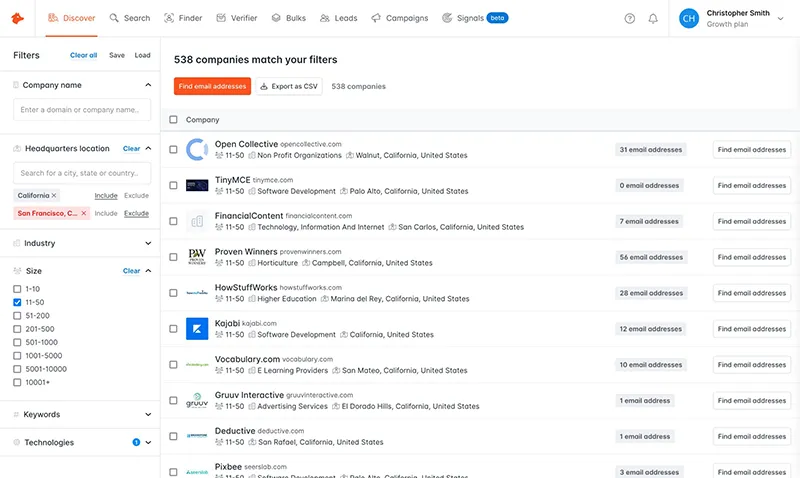Viewport: 800px width, 478px height.
Task: Tick the 5001-10000 size checkbox
Action: 17,369
